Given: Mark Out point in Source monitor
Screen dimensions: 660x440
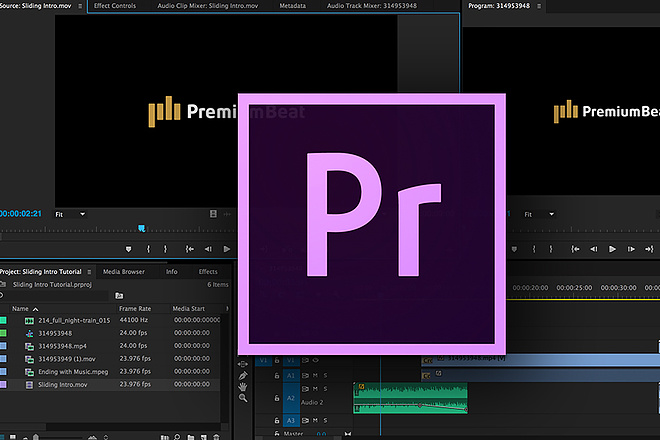Looking at the screenshot, I should click(165, 249).
